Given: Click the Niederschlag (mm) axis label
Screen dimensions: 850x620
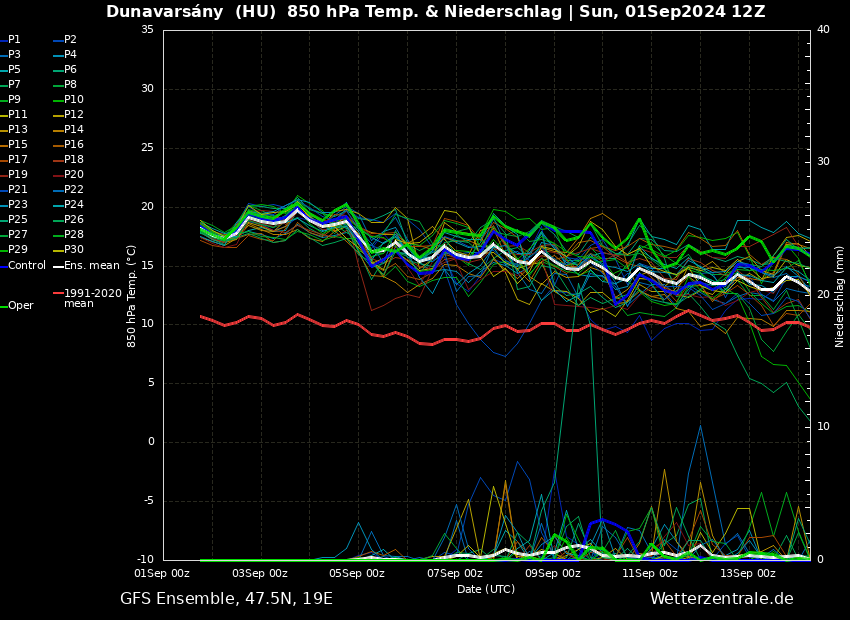Looking at the screenshot, I should click(x=840, y=295).
